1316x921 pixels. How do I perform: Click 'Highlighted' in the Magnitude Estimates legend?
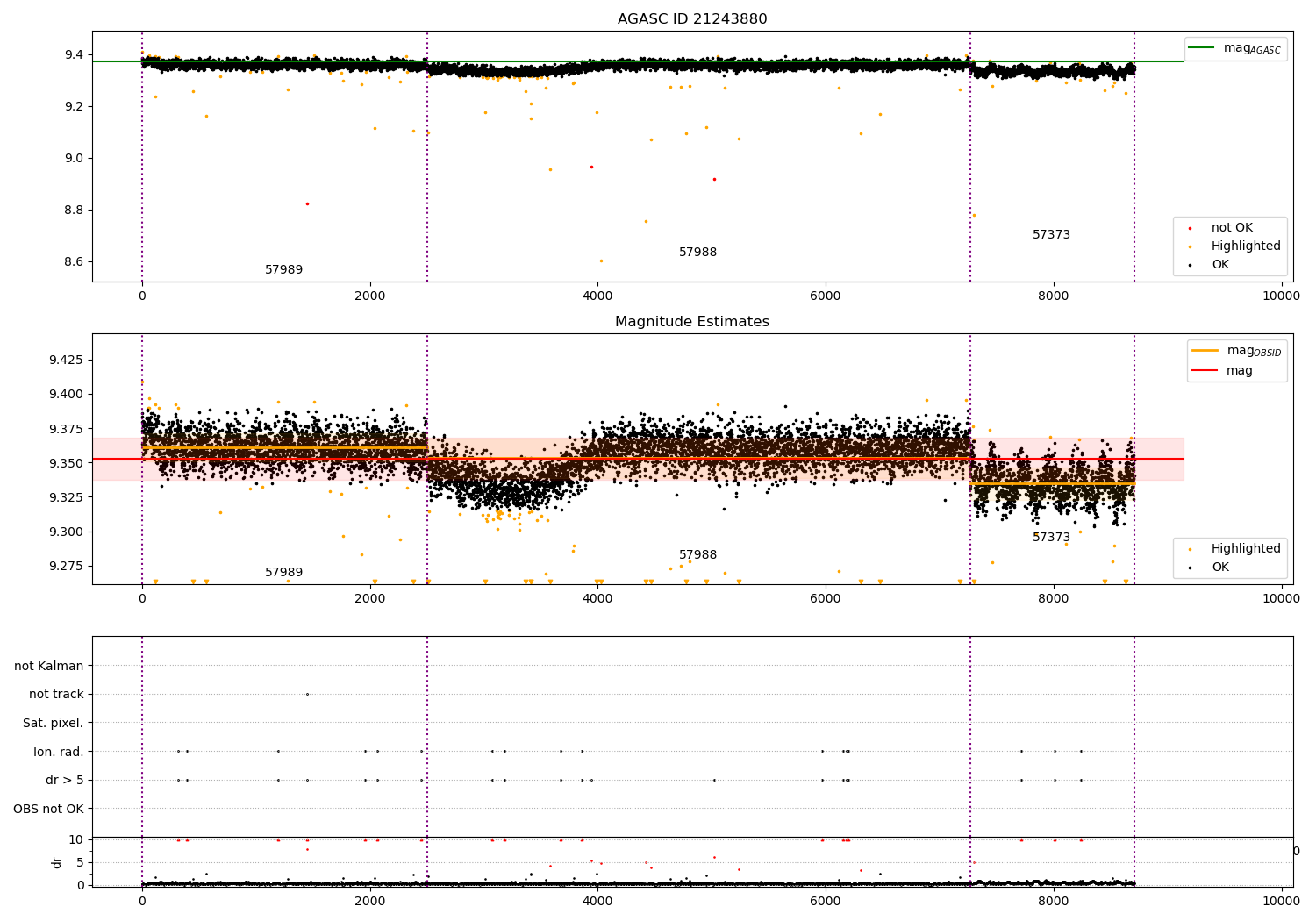[x=1246, y=549]
